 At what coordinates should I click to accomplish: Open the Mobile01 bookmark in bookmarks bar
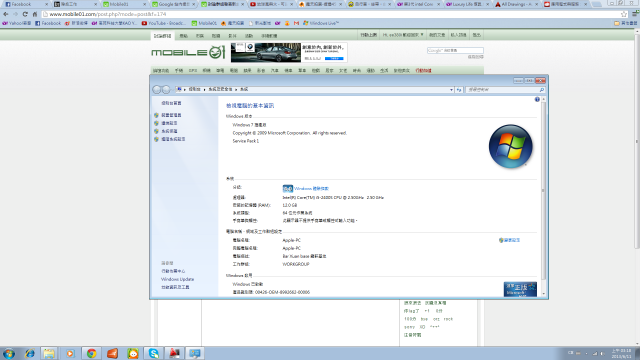pos(204,23)
